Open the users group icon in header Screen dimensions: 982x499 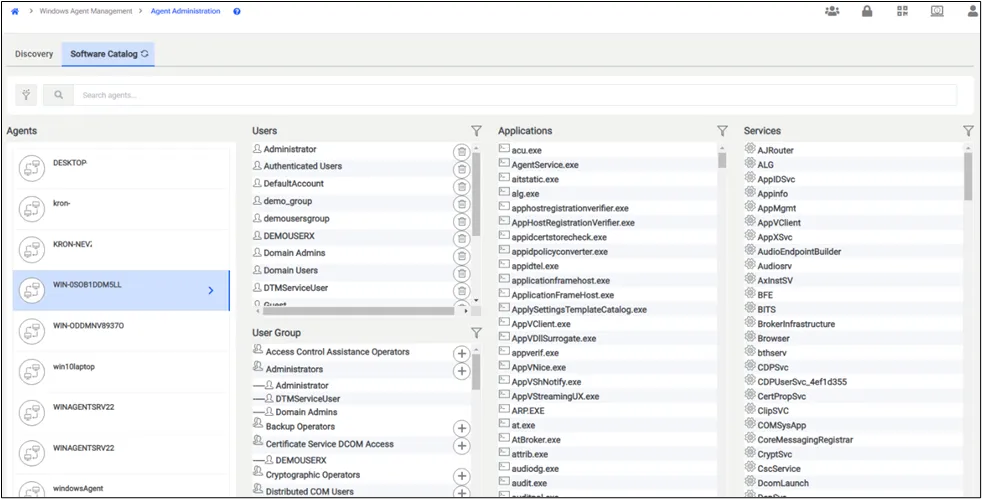coord(832,11)
